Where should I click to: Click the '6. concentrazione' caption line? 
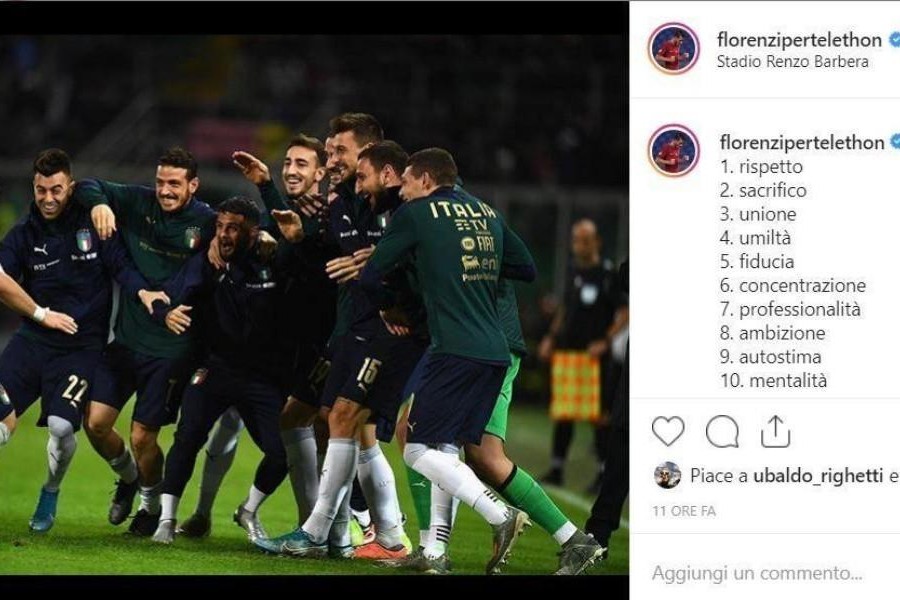pos(793,285)
